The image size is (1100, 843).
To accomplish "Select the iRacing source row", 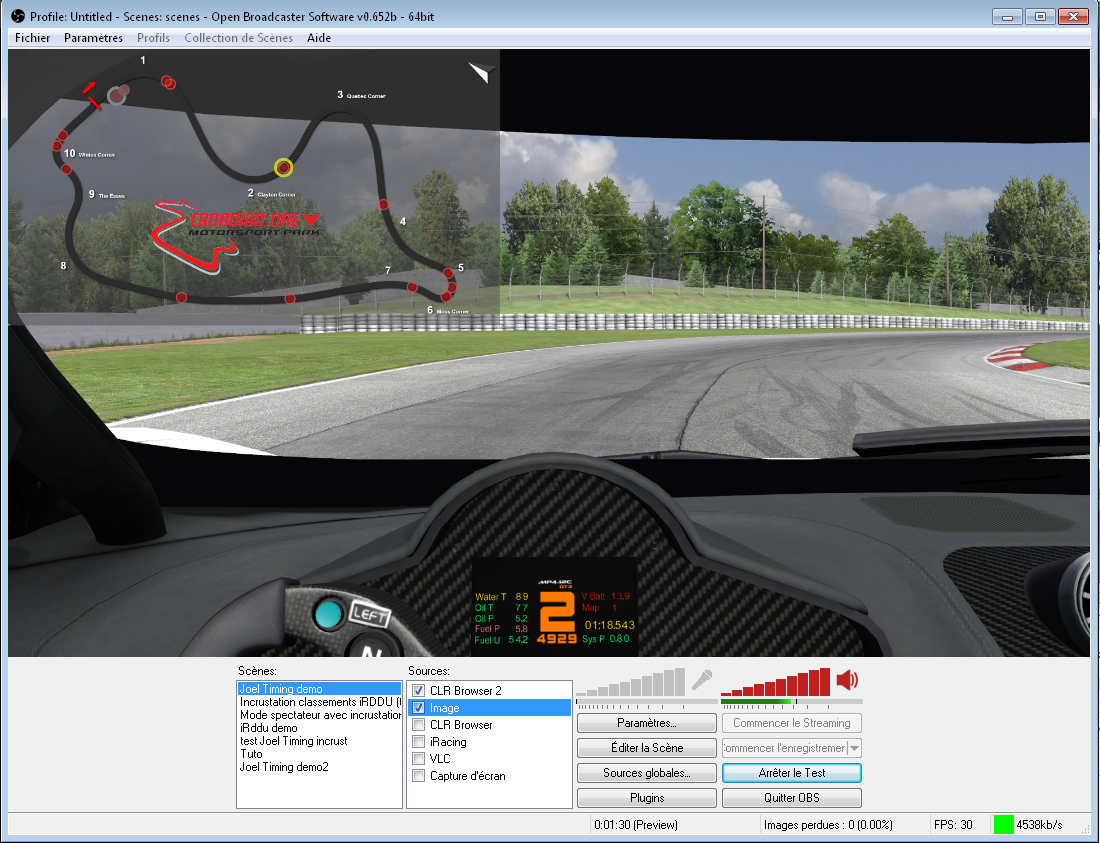I will tap(490, 741).
